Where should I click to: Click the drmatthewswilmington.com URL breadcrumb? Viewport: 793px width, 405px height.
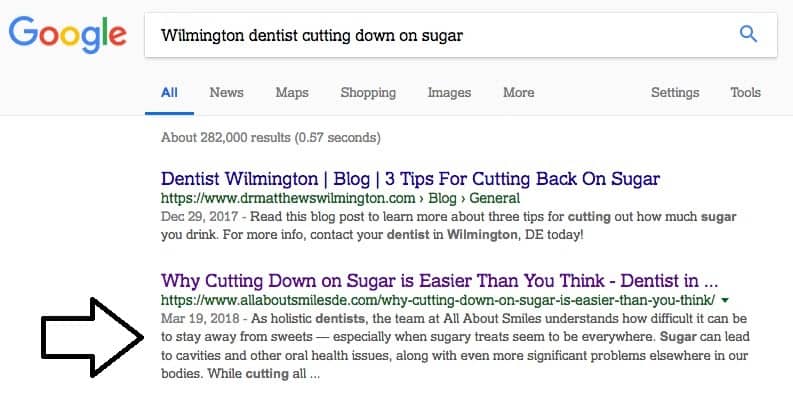(340, 198)
